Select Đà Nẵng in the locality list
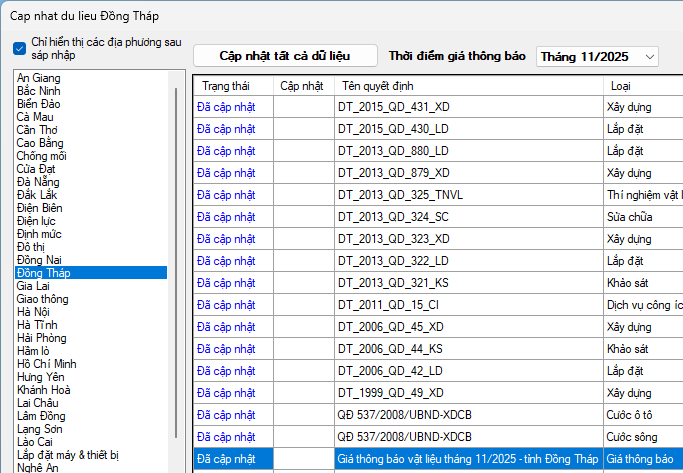The width and height of the screenshot is (683, 473). point(39,182)
